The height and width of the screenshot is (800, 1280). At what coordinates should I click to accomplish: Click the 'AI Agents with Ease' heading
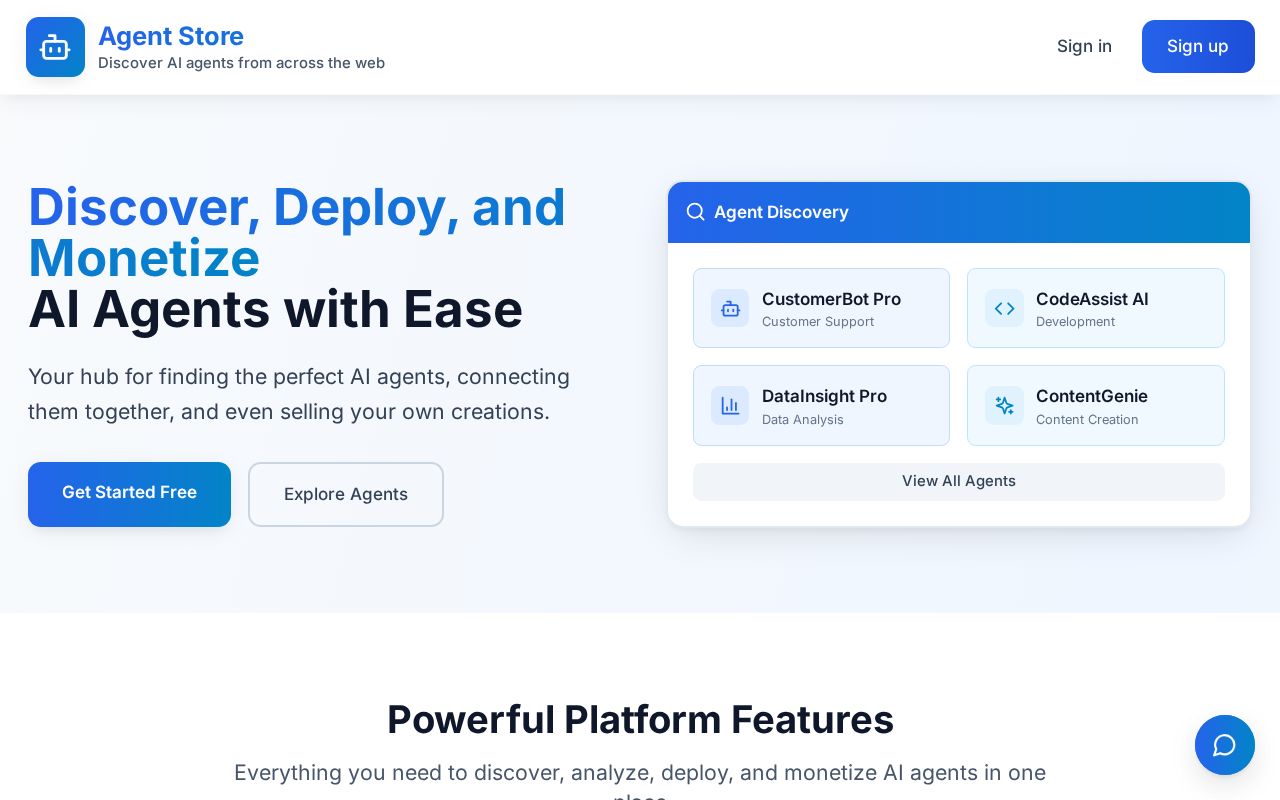tap(275, 309)
